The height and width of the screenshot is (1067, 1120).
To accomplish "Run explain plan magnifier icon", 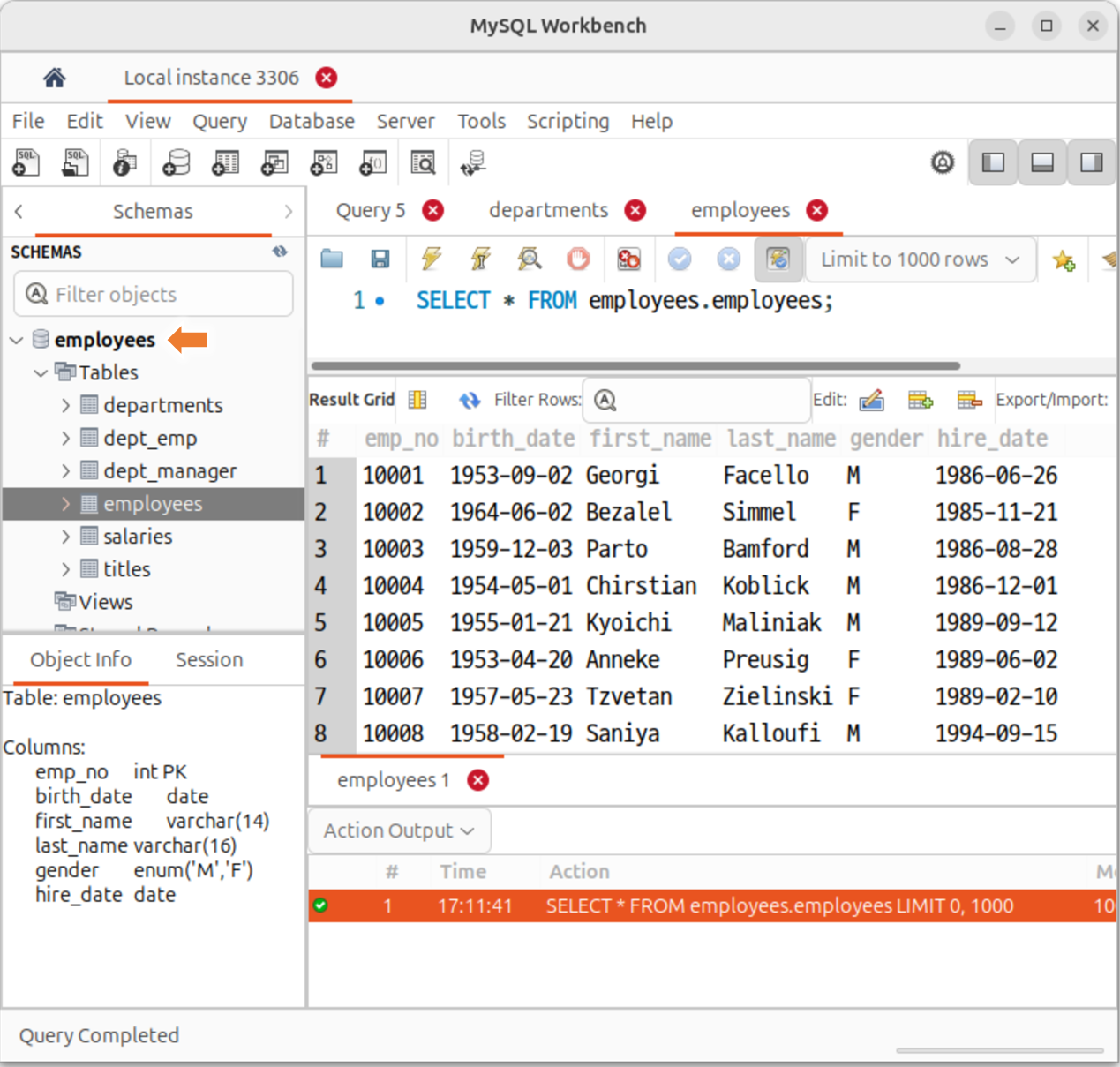I will (530, 259).
